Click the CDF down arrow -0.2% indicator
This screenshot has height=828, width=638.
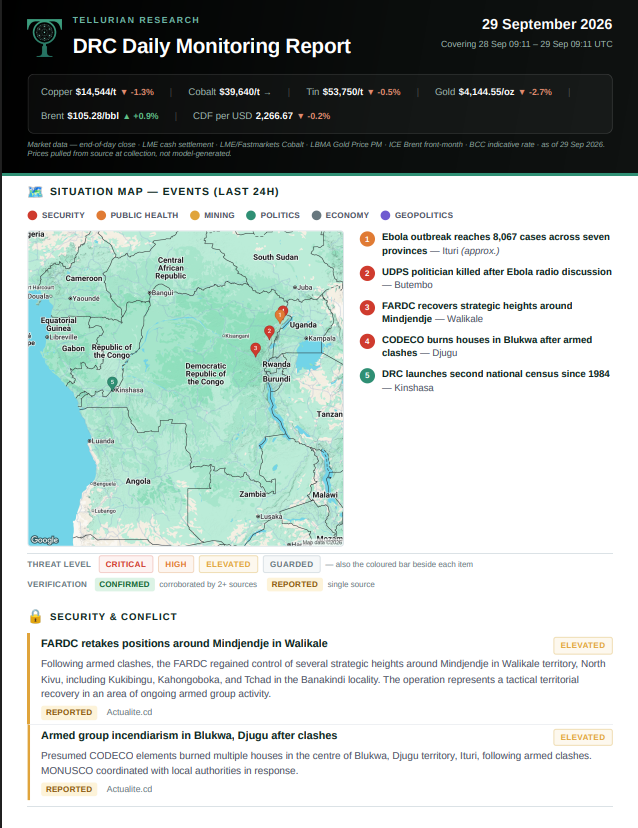coord(314,116)
